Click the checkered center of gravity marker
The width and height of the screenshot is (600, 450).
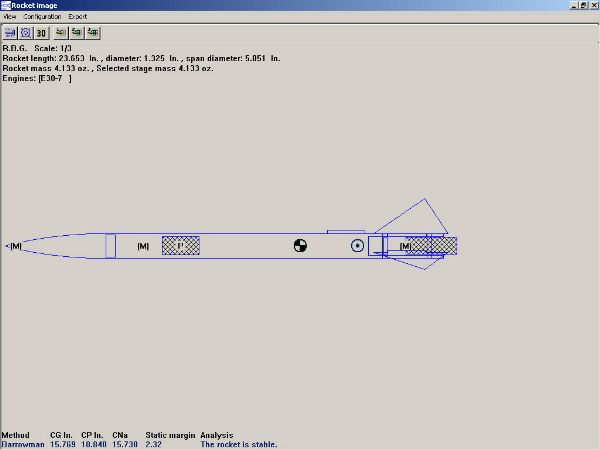300,246
